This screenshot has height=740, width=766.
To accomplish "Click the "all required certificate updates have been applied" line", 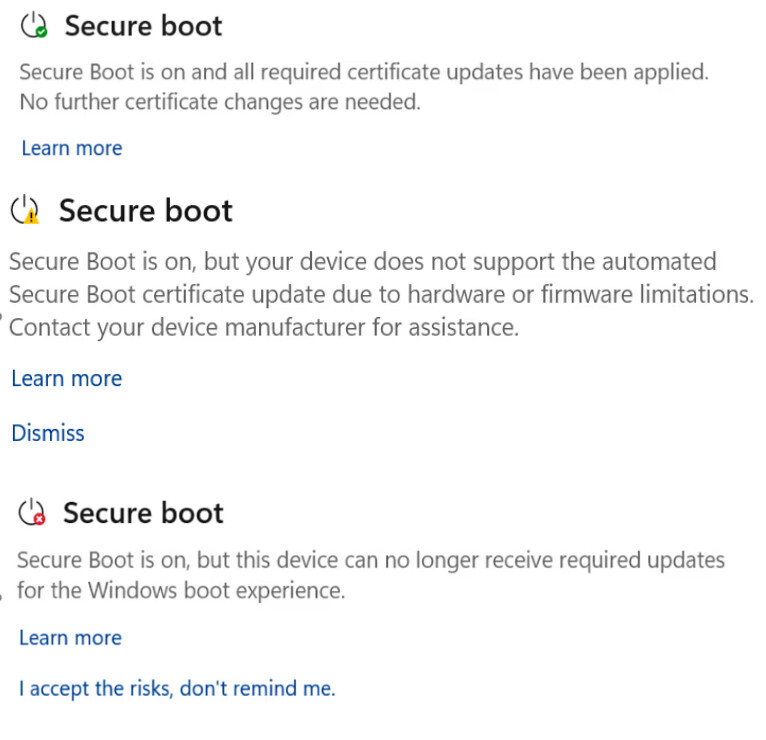I will pos(363,72).
